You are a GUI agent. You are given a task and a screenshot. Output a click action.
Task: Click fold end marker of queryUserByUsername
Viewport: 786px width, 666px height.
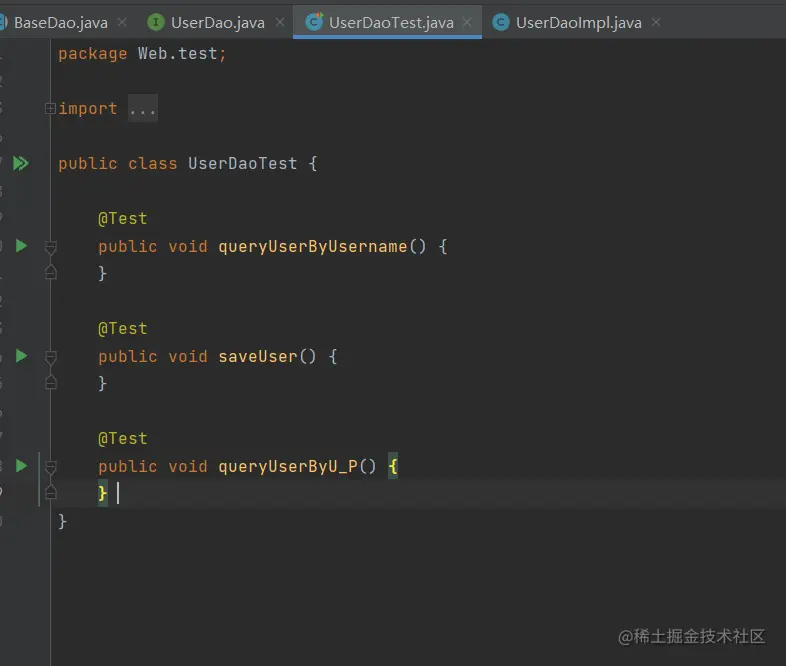[51, 273]
